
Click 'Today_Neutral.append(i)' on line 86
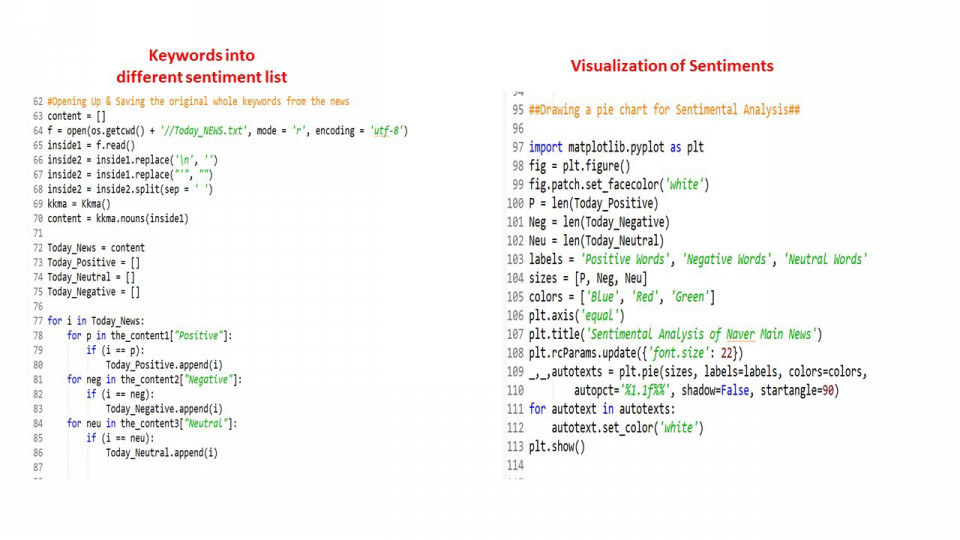pyautogui.click(x=162, y=452)
